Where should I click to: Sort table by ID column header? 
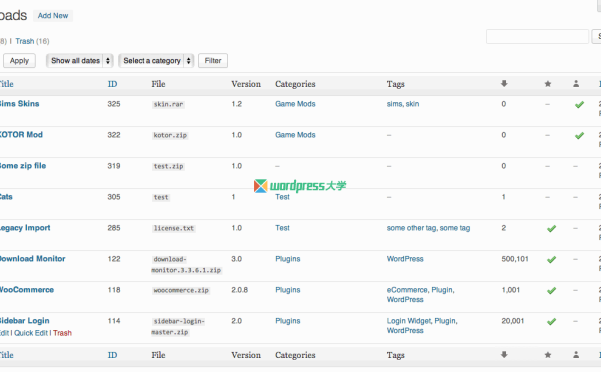point(112,84)
